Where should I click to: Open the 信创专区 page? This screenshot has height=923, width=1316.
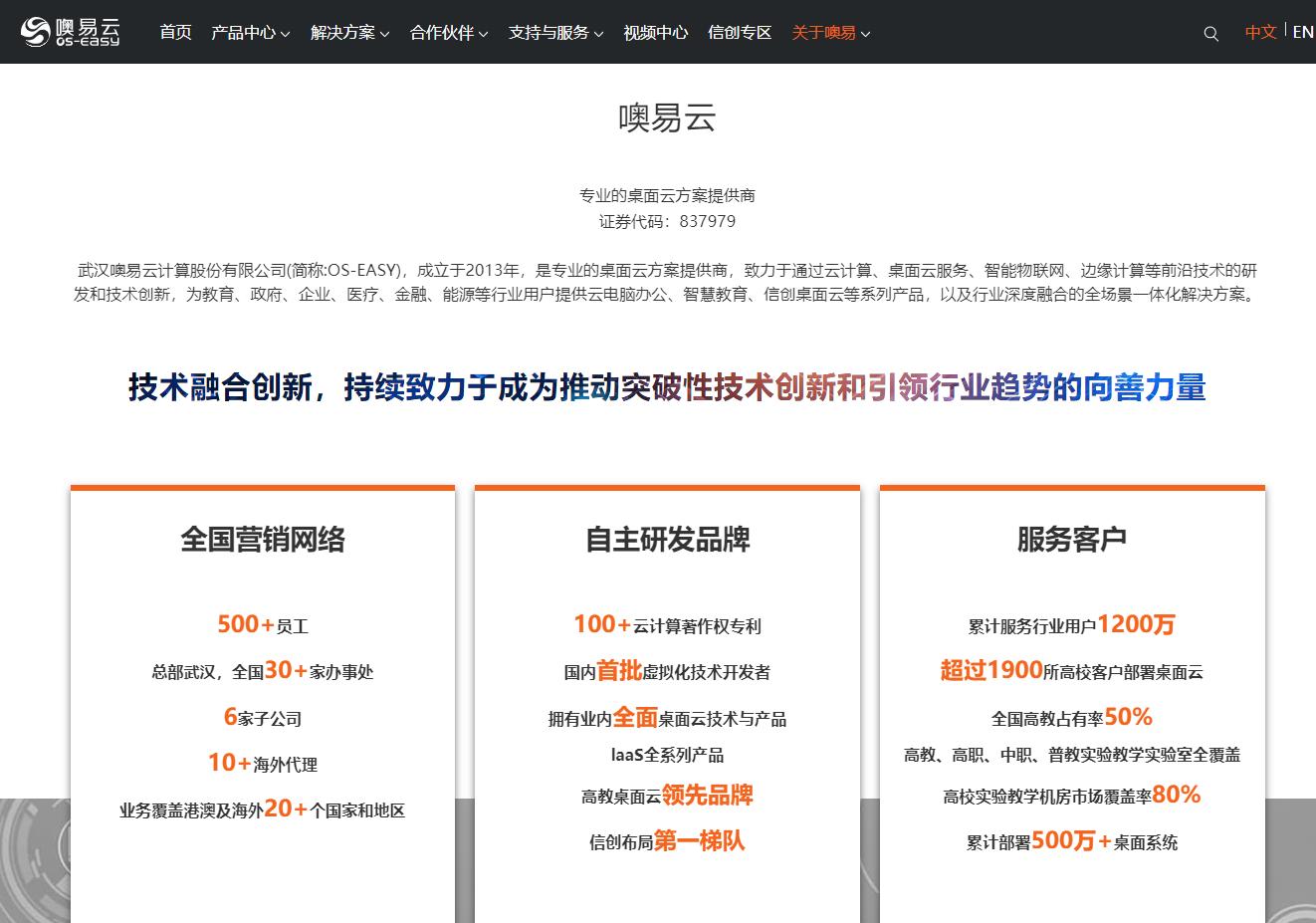click(x=740, y=32)
